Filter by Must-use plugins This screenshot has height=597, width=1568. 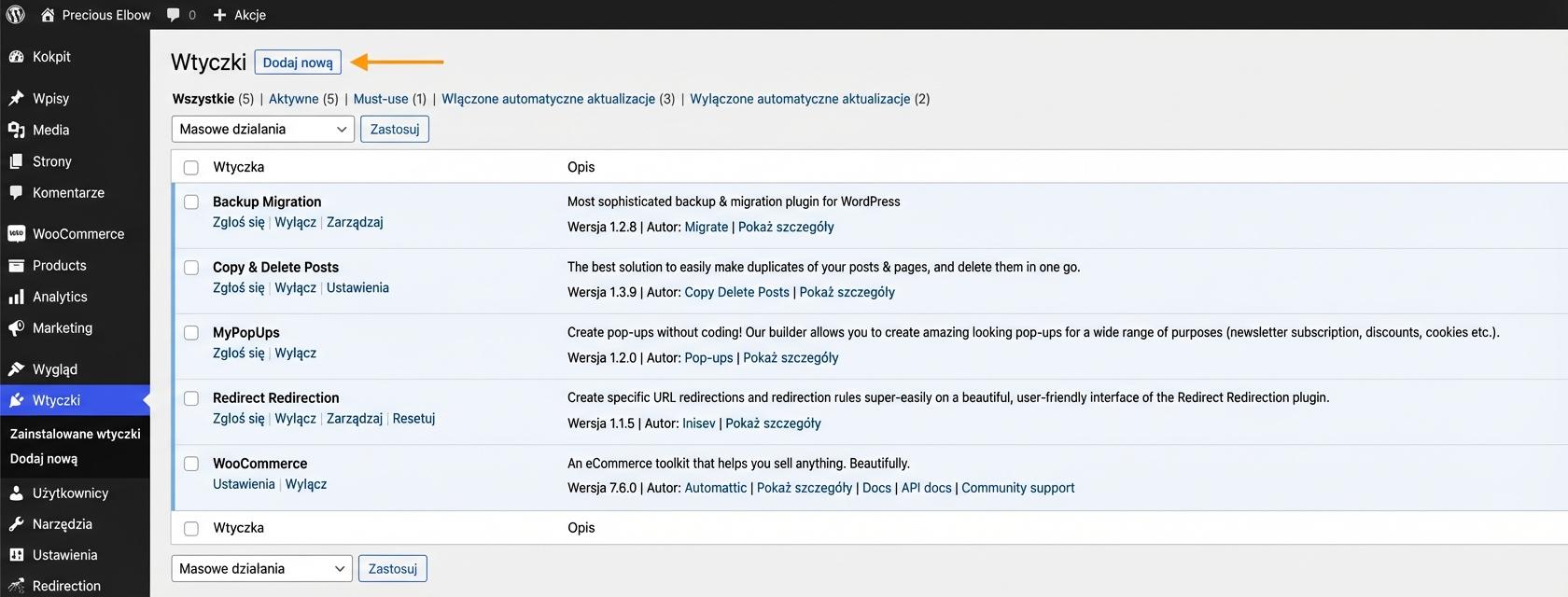pos(381,99)
